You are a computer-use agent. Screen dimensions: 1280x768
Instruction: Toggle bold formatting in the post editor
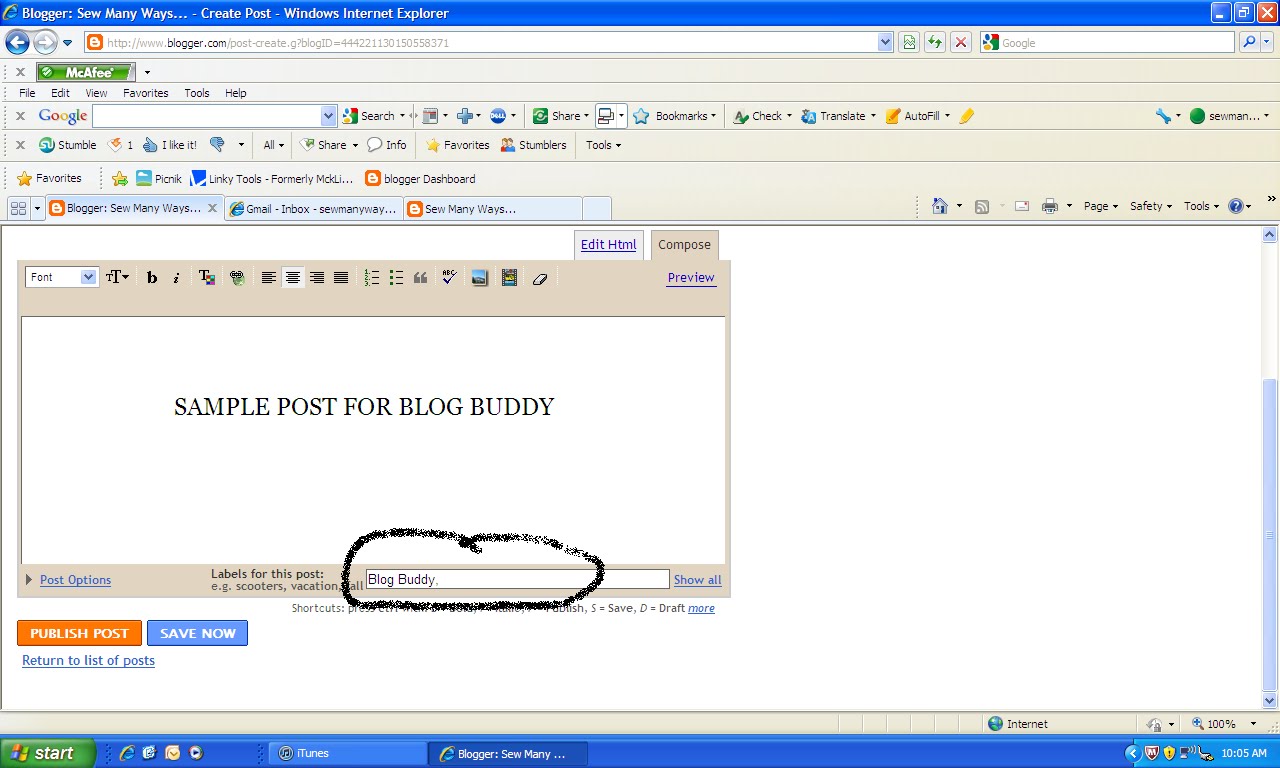pos(151,277)
